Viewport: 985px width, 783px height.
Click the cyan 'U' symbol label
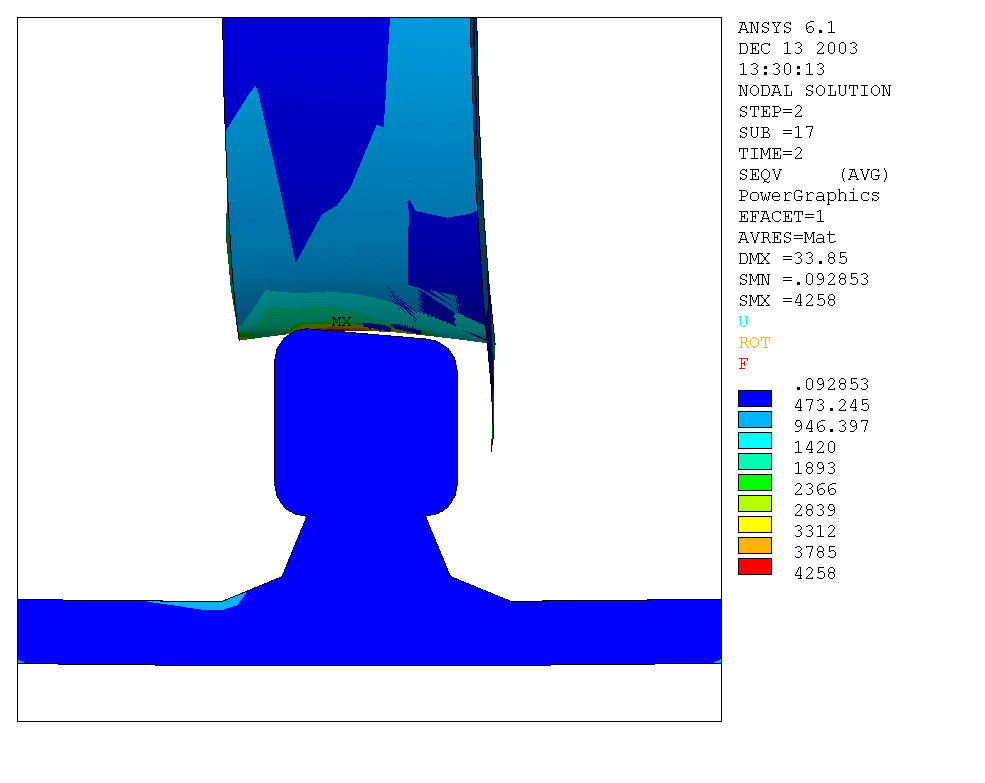[743, 322]
